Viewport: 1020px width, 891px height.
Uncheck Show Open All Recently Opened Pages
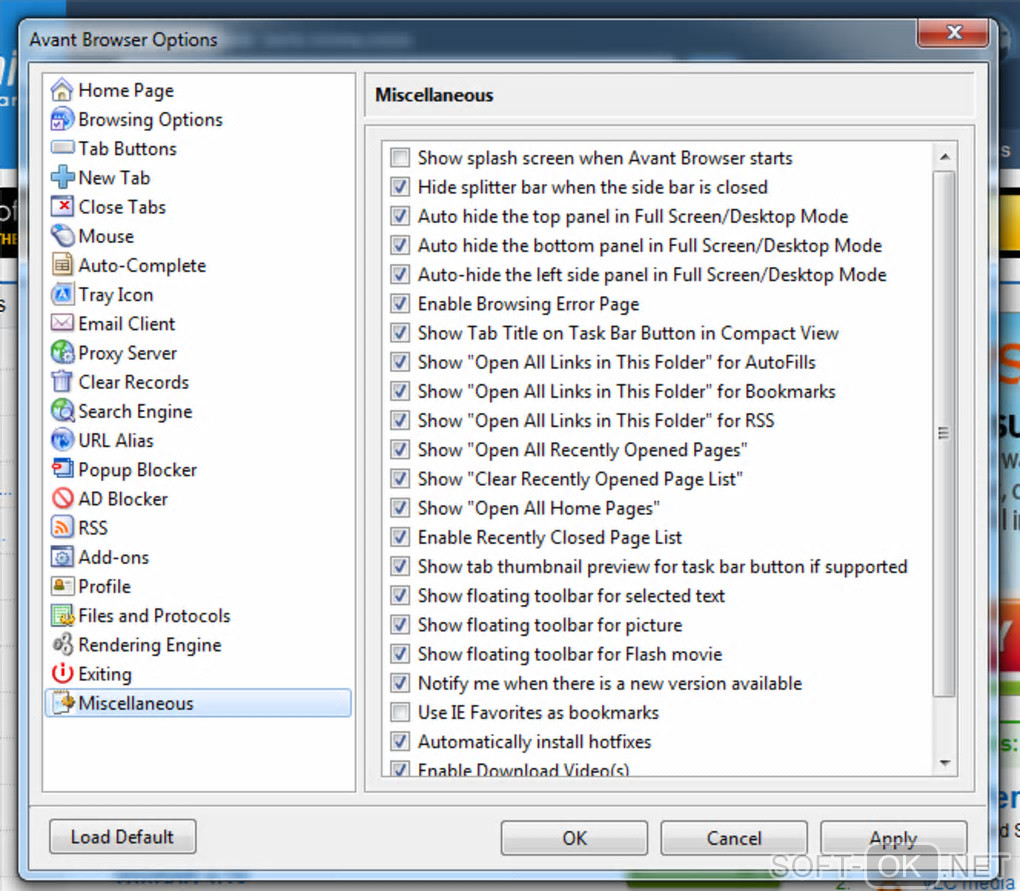pos(399,449)
